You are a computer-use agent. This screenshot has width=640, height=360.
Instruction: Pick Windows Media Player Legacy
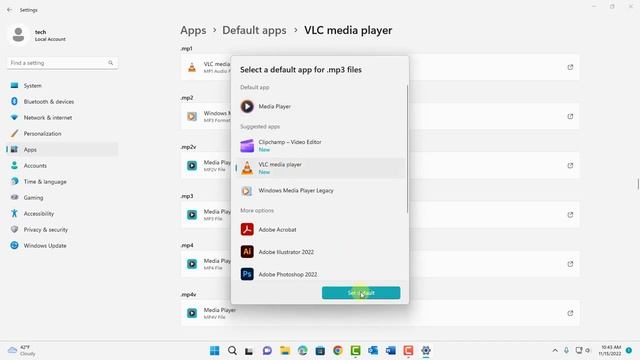320,191
